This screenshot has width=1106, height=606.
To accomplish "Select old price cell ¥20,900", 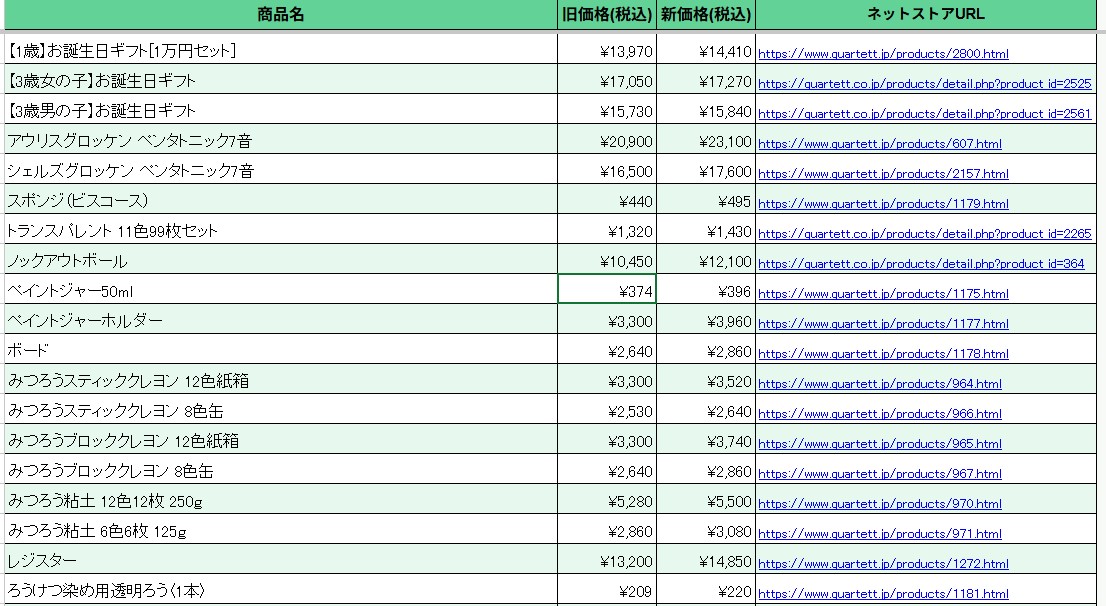I will pyautogui.click(x=607, y=140).
